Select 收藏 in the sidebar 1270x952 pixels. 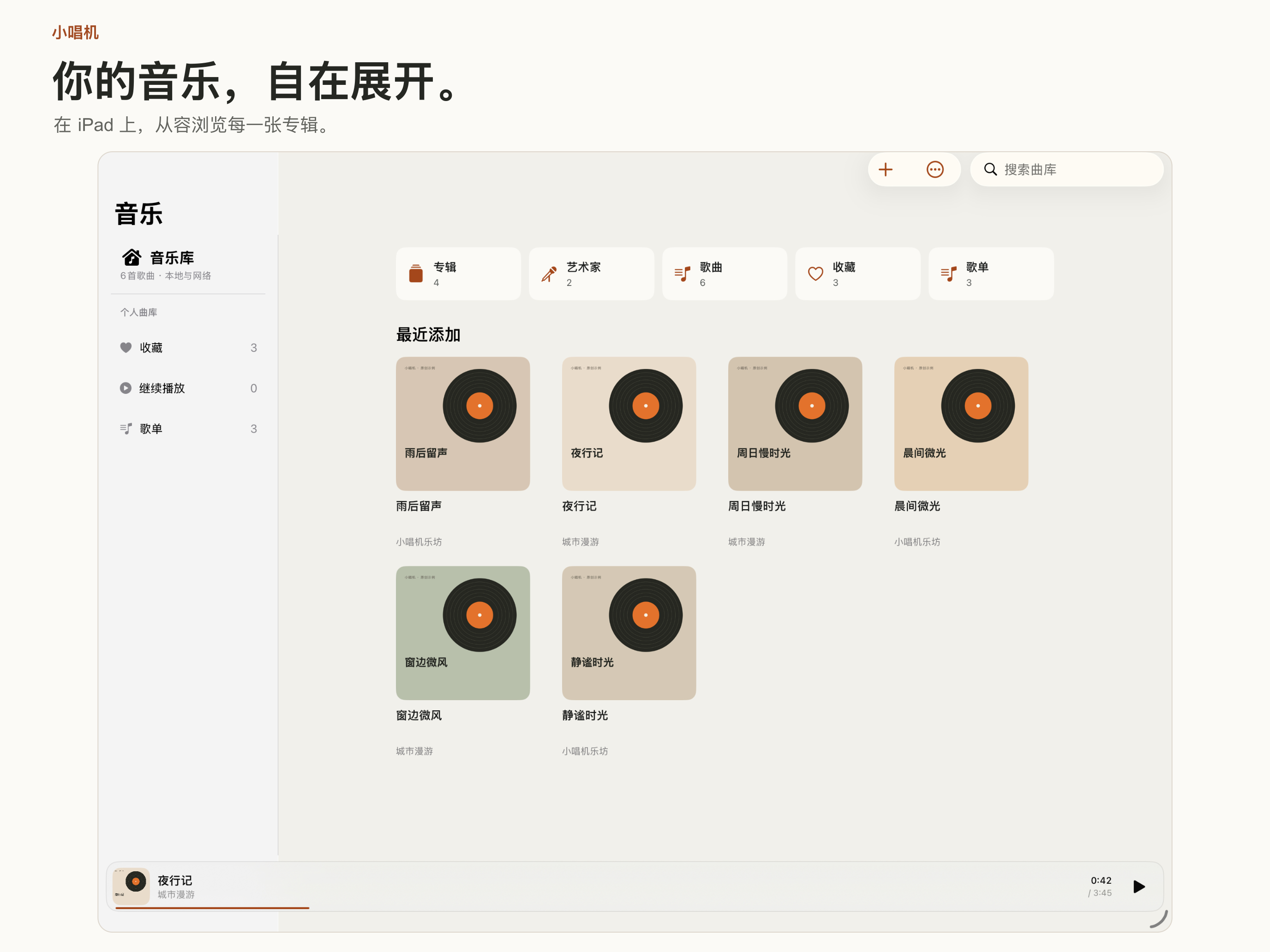click(x=188, y=347)
